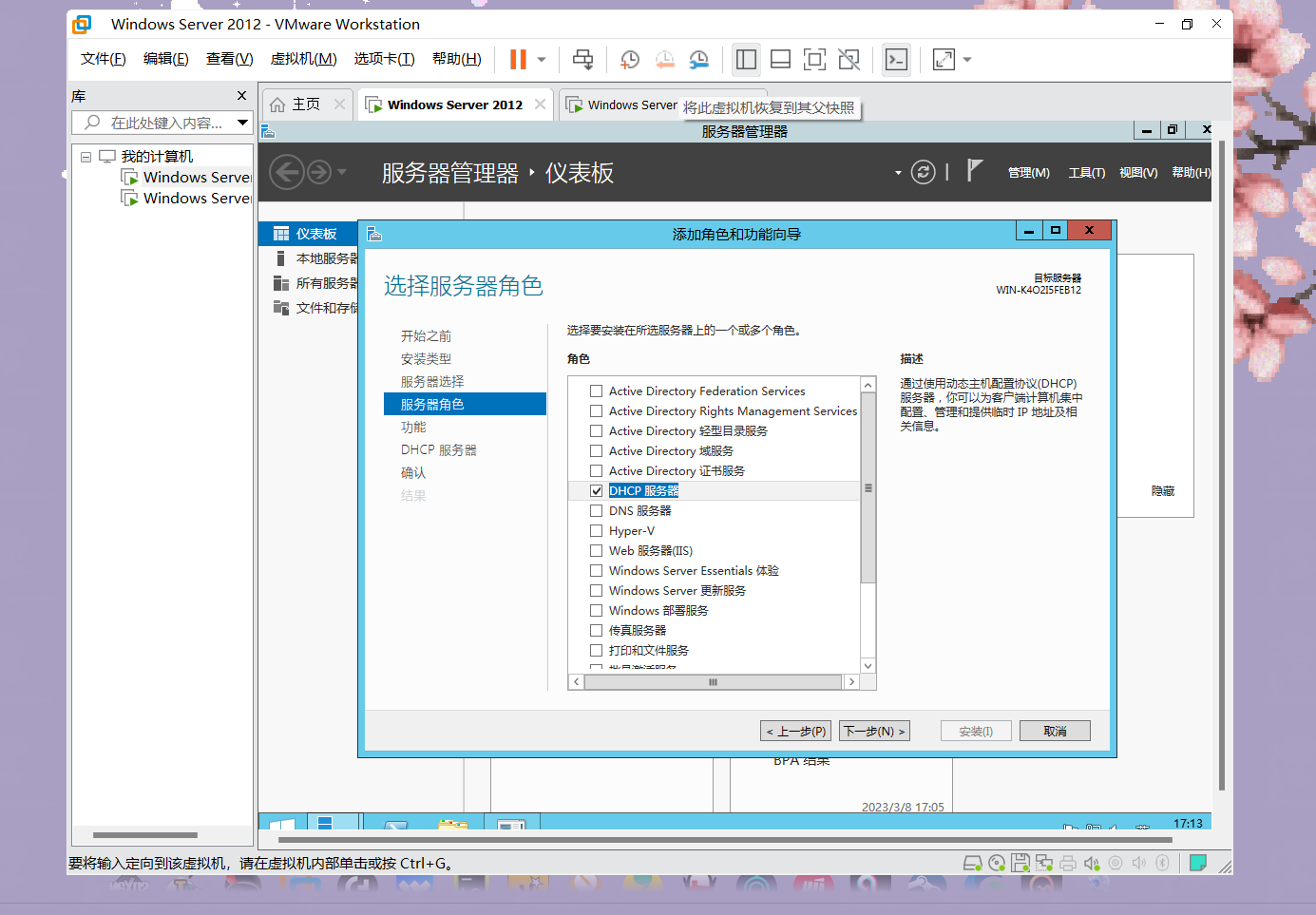This screenshot has width=1316, height=915.
Task: Take a snapshot of this virtual machine
Action: [x=629, y=60]
